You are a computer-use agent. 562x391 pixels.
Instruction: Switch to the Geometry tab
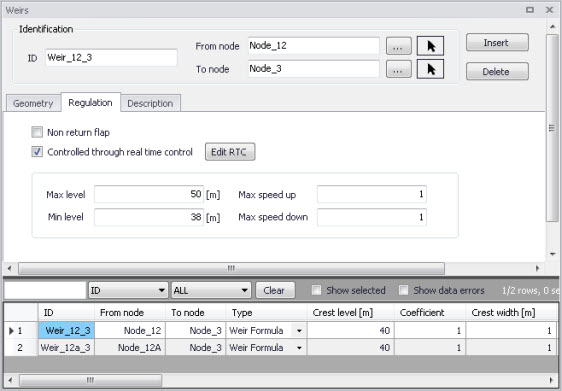tap(33, 104)
